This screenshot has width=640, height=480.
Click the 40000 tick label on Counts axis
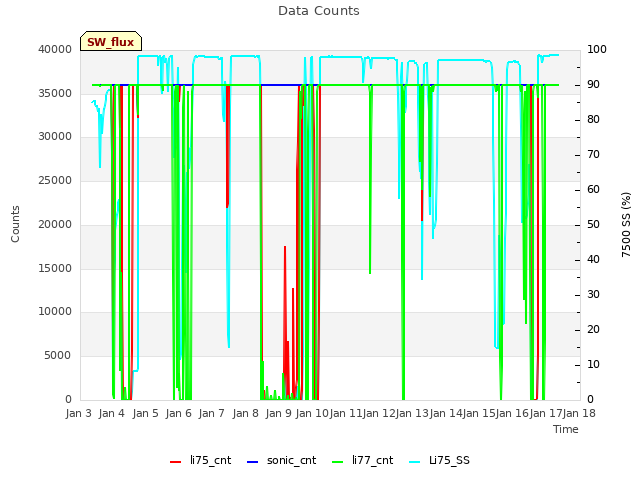55,49
